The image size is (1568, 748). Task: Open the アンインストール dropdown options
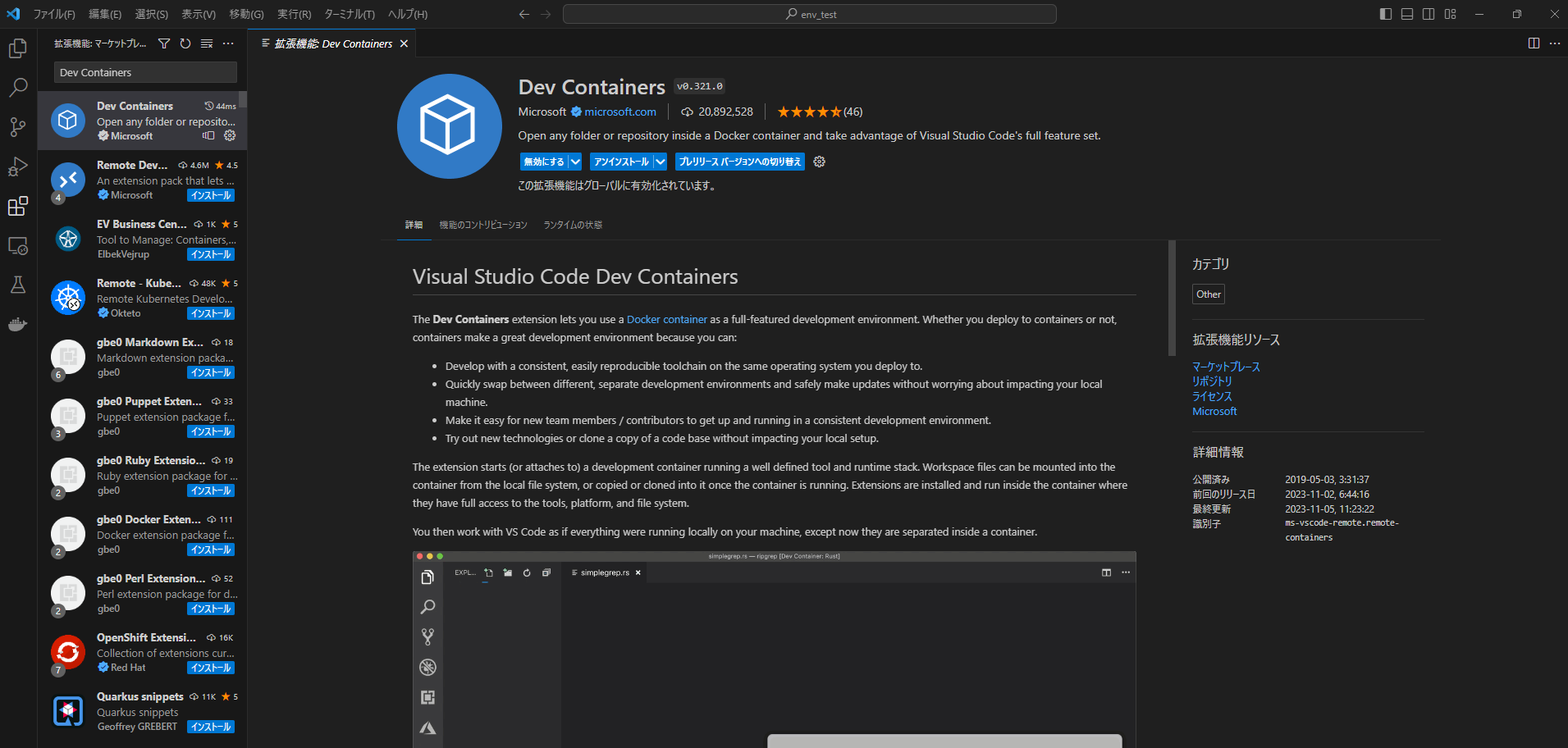(x=661, y=162)
